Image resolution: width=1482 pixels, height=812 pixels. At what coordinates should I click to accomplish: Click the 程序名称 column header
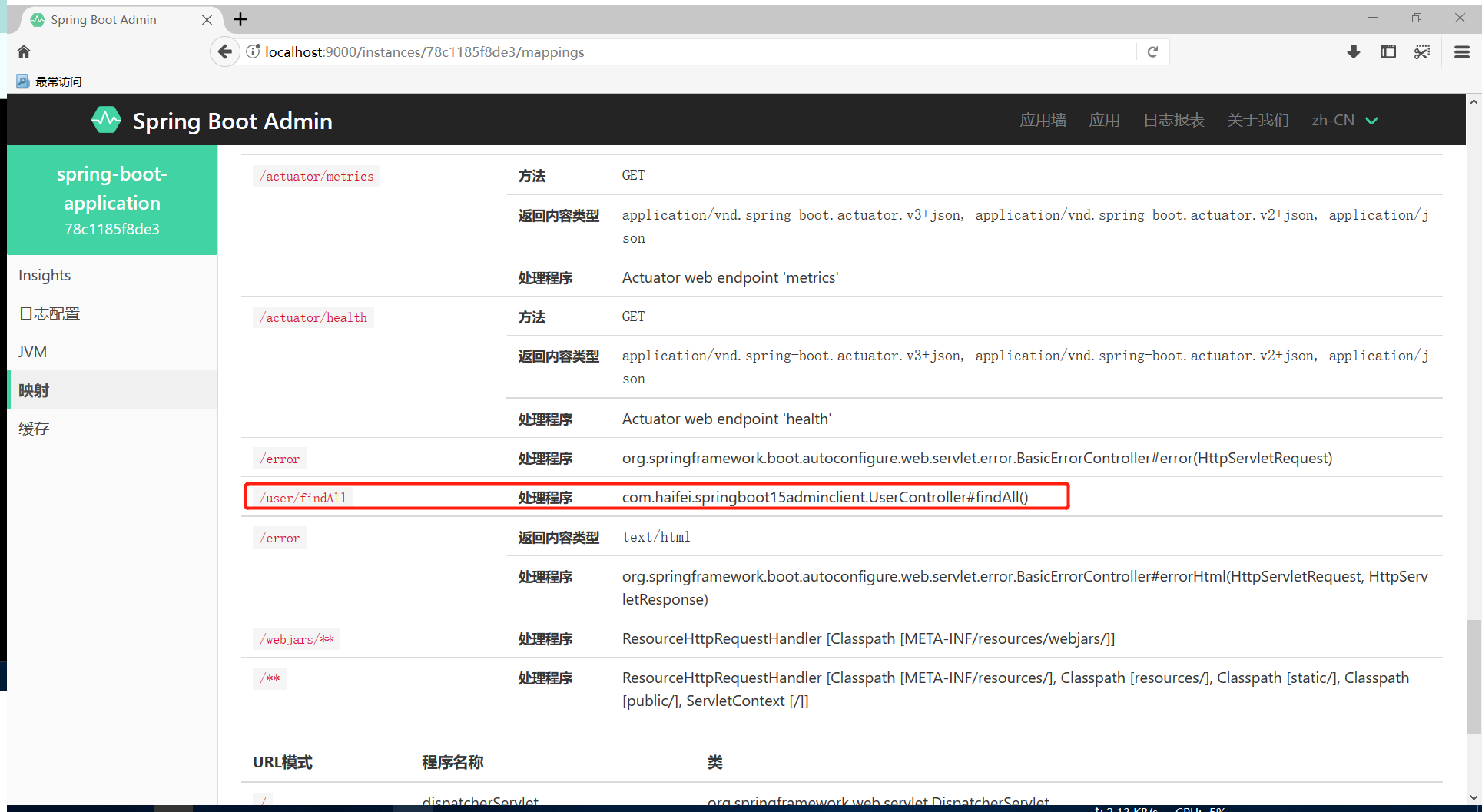(453, 762)
